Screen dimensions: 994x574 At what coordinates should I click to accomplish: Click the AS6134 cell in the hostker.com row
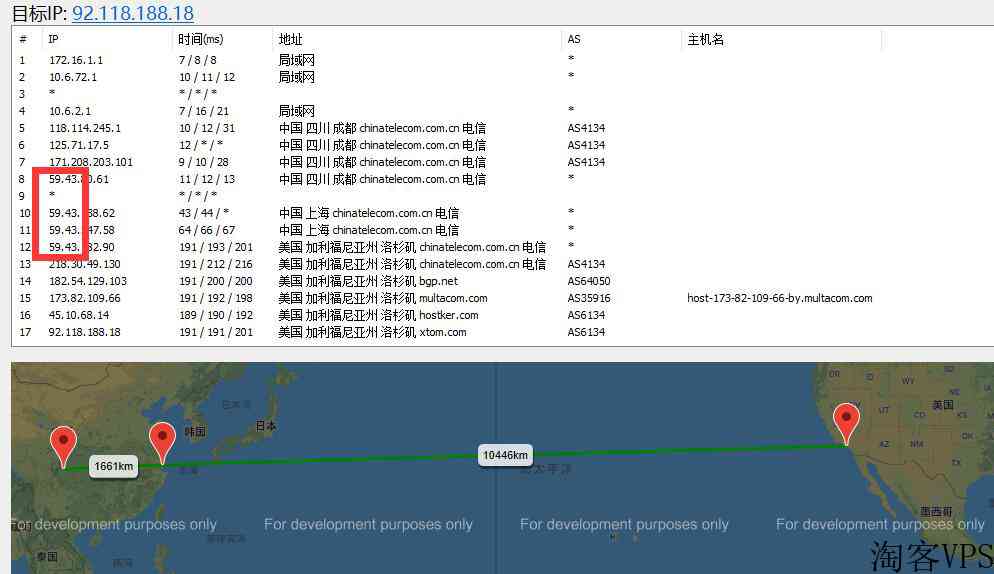pos(586,315)
